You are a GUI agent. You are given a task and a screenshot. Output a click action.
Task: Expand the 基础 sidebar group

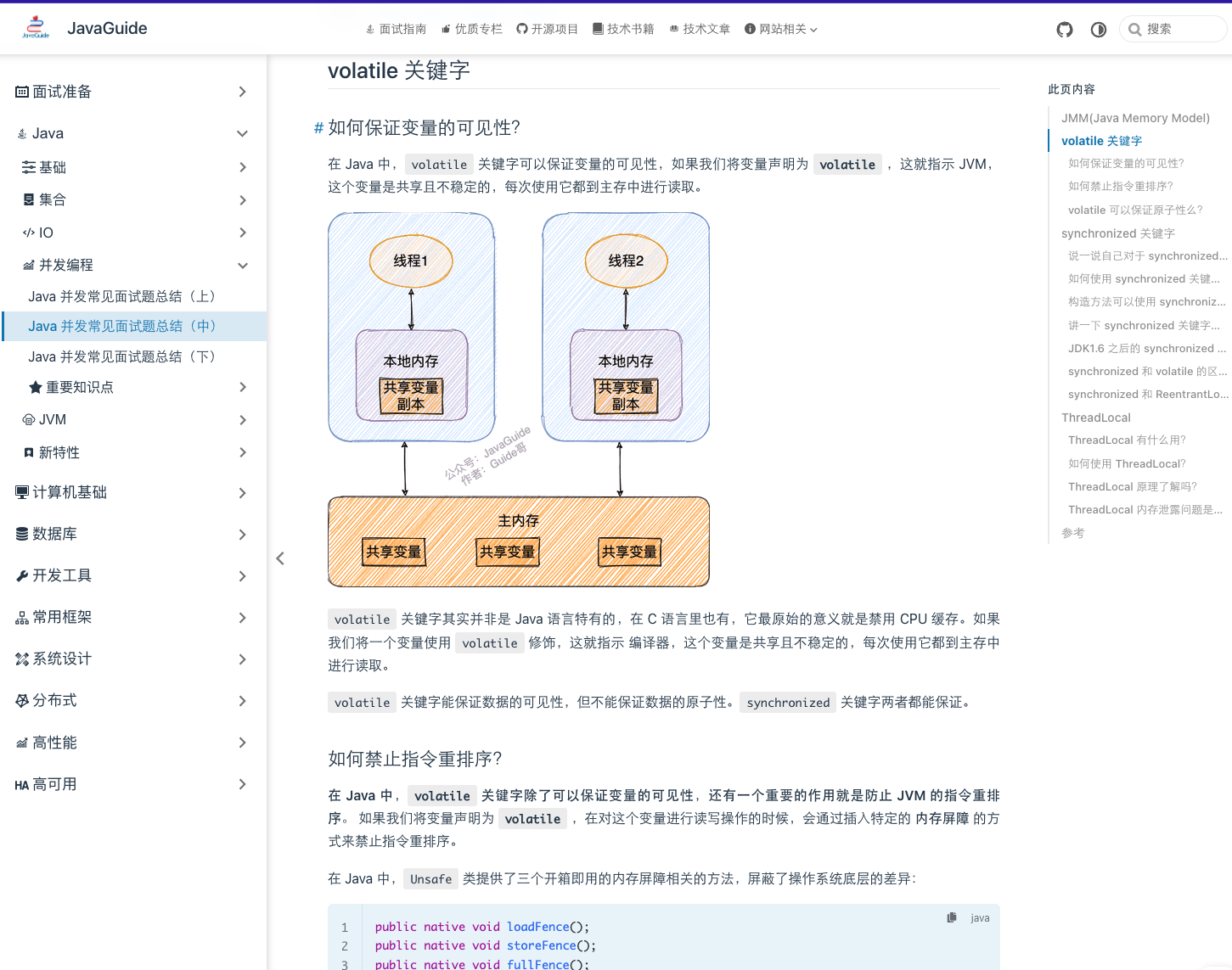pos(135,167)
